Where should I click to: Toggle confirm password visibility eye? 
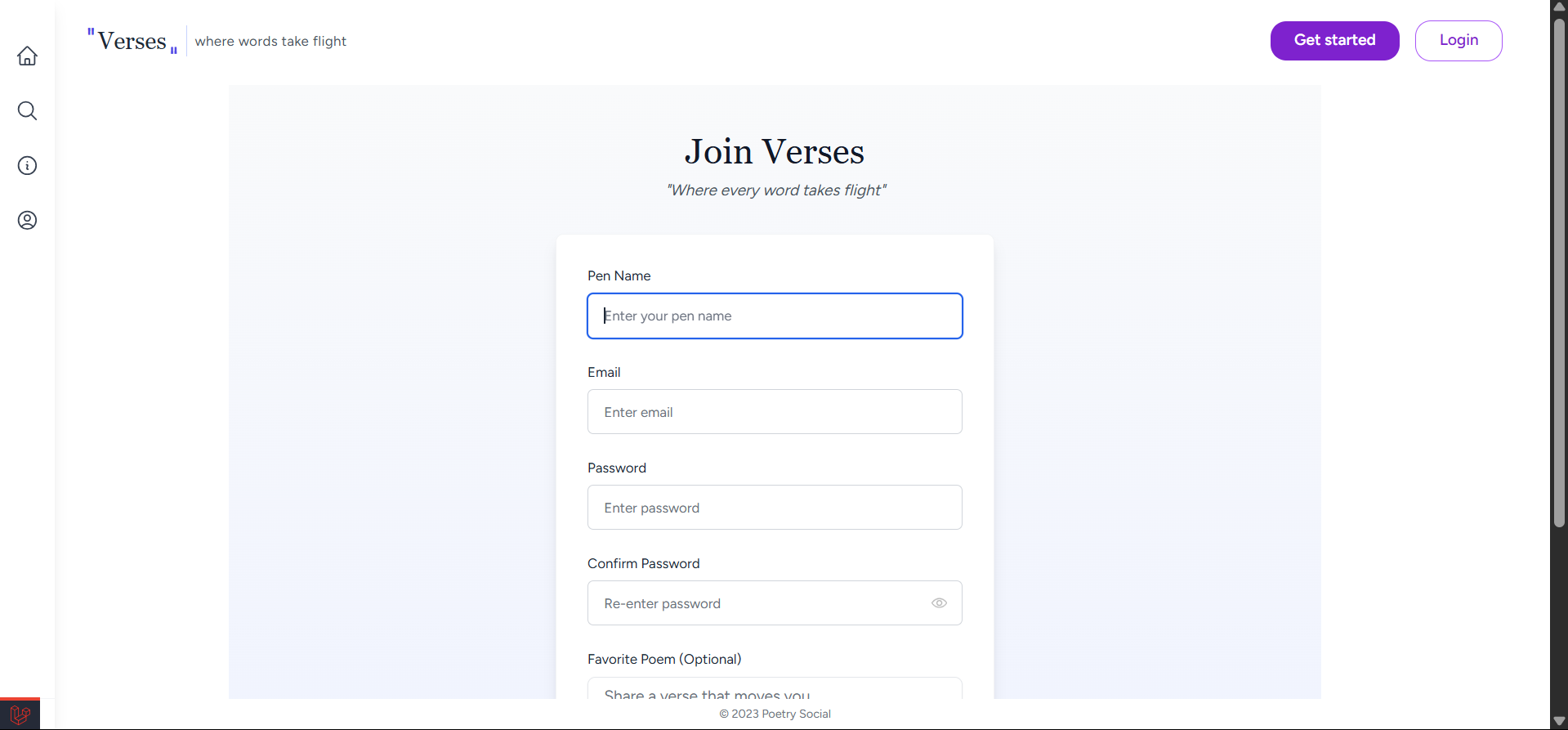(x=939, y=603)
